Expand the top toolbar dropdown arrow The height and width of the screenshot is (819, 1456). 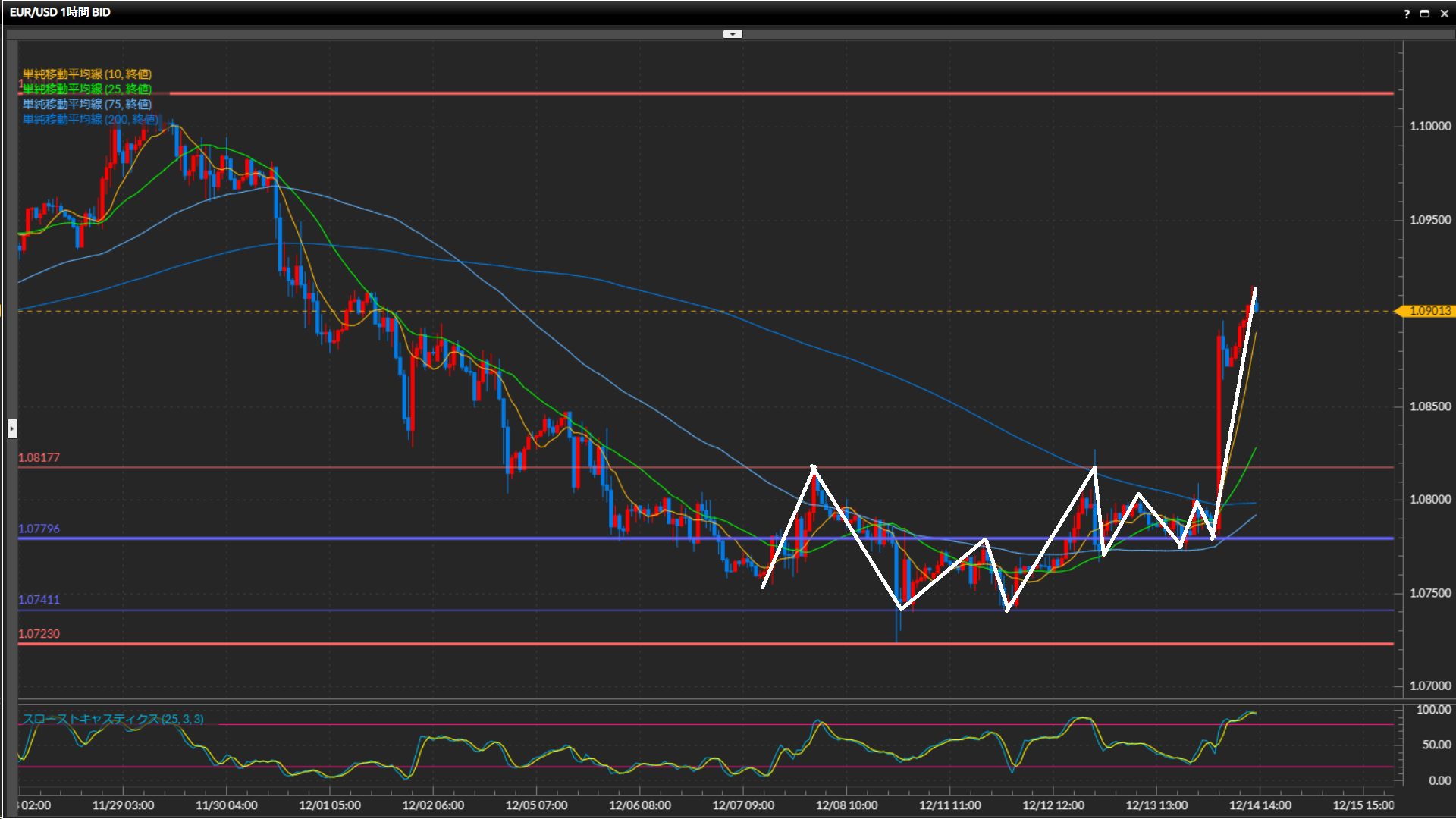point(733,34)
